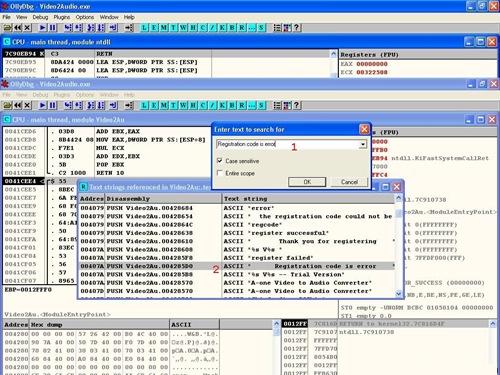Open Executable modules 'E' button in upper toolbar

click(x=154, y=28)
